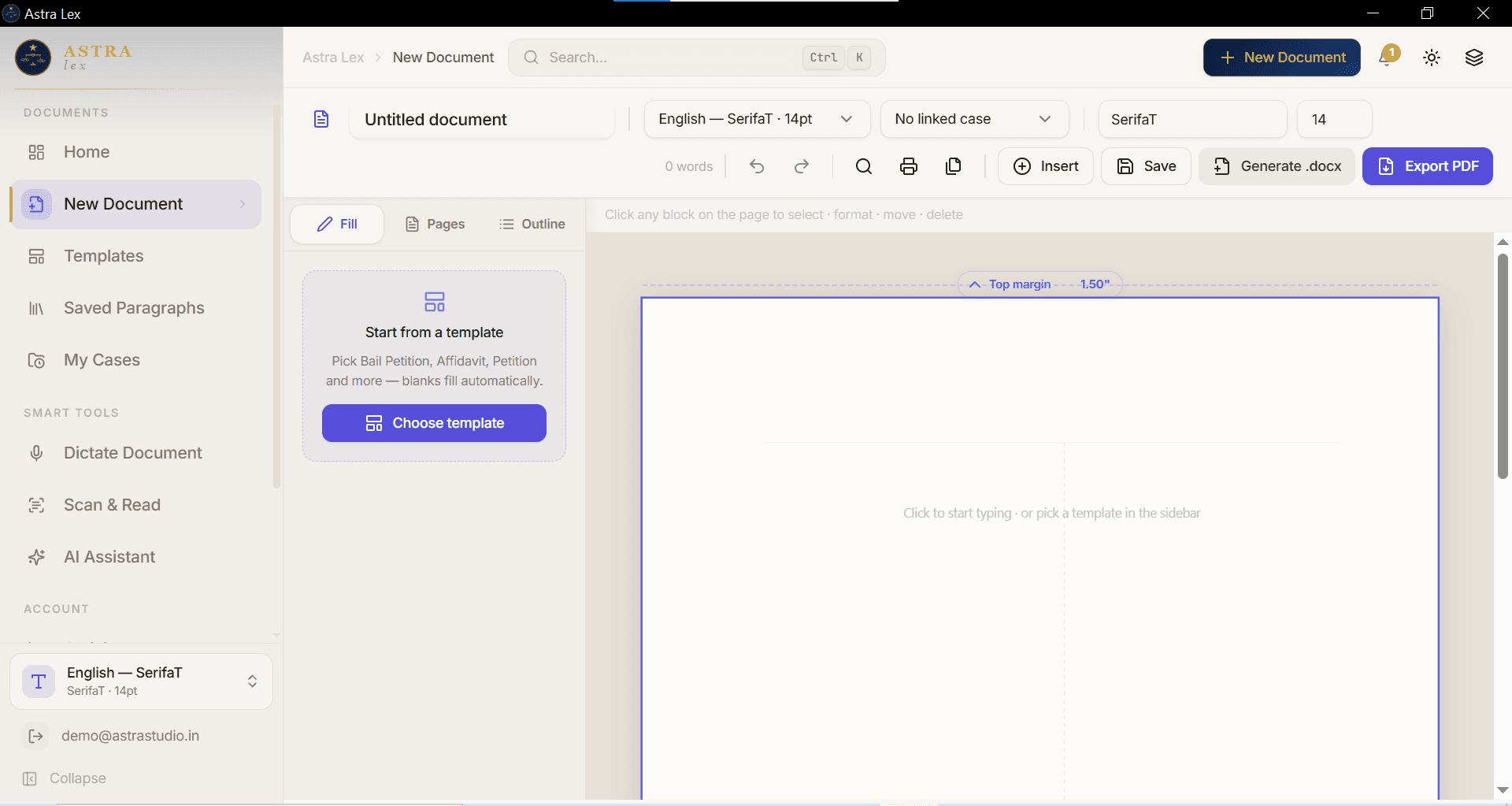Open Dictate Document tool
The width and height of the screenshot is (1512, 806).
[x=135, y=453]
